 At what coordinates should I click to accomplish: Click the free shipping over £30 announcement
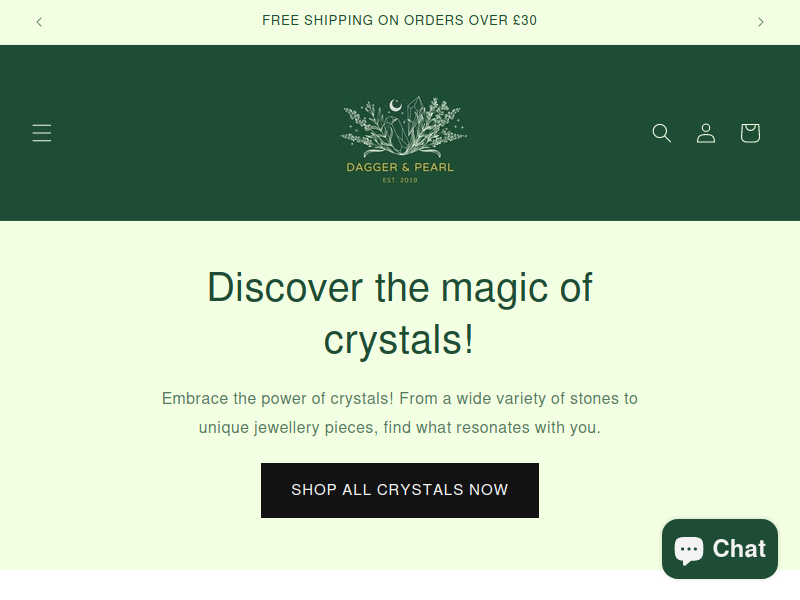pyautogui.click(x=399, y=20)
